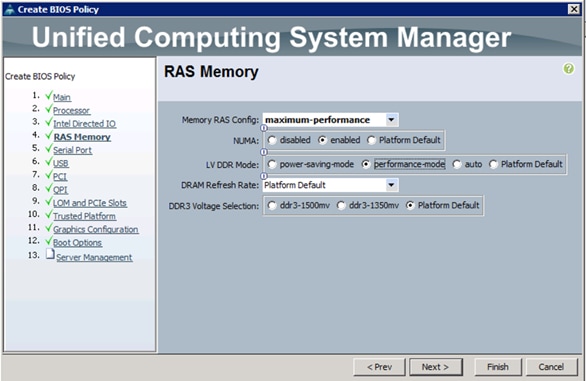Open the DRAM Refresh Rate dropdown arrow
This screenshot has width=586, height=381.
click(391, 185)
